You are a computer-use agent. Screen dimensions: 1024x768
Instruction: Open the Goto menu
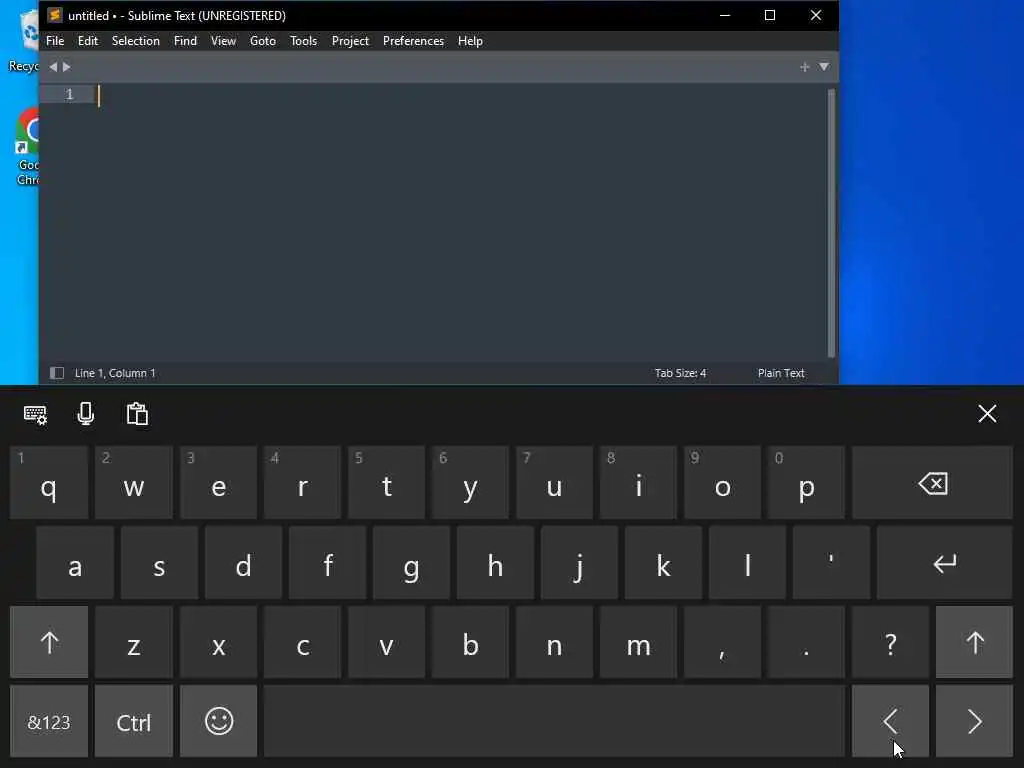click(x=263, y=40)
